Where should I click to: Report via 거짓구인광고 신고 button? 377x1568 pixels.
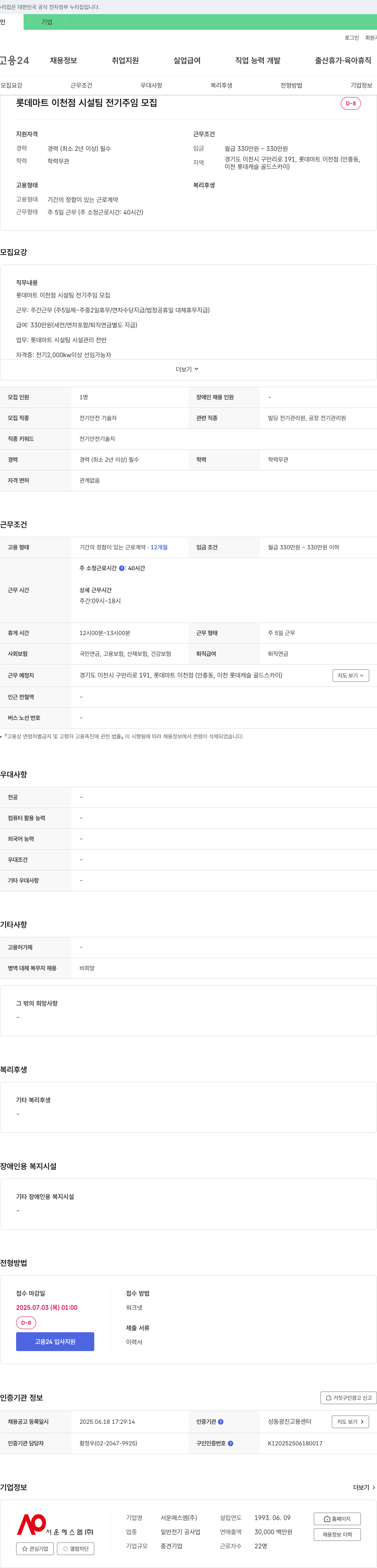(x=348, y=1397)
